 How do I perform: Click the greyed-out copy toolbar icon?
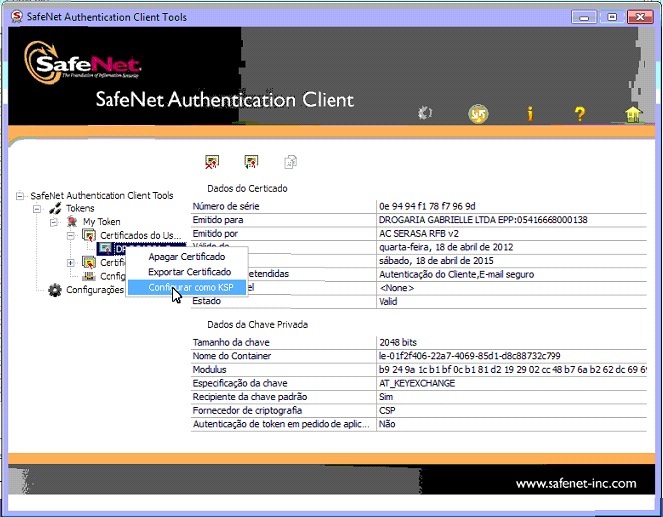point(290,162)
